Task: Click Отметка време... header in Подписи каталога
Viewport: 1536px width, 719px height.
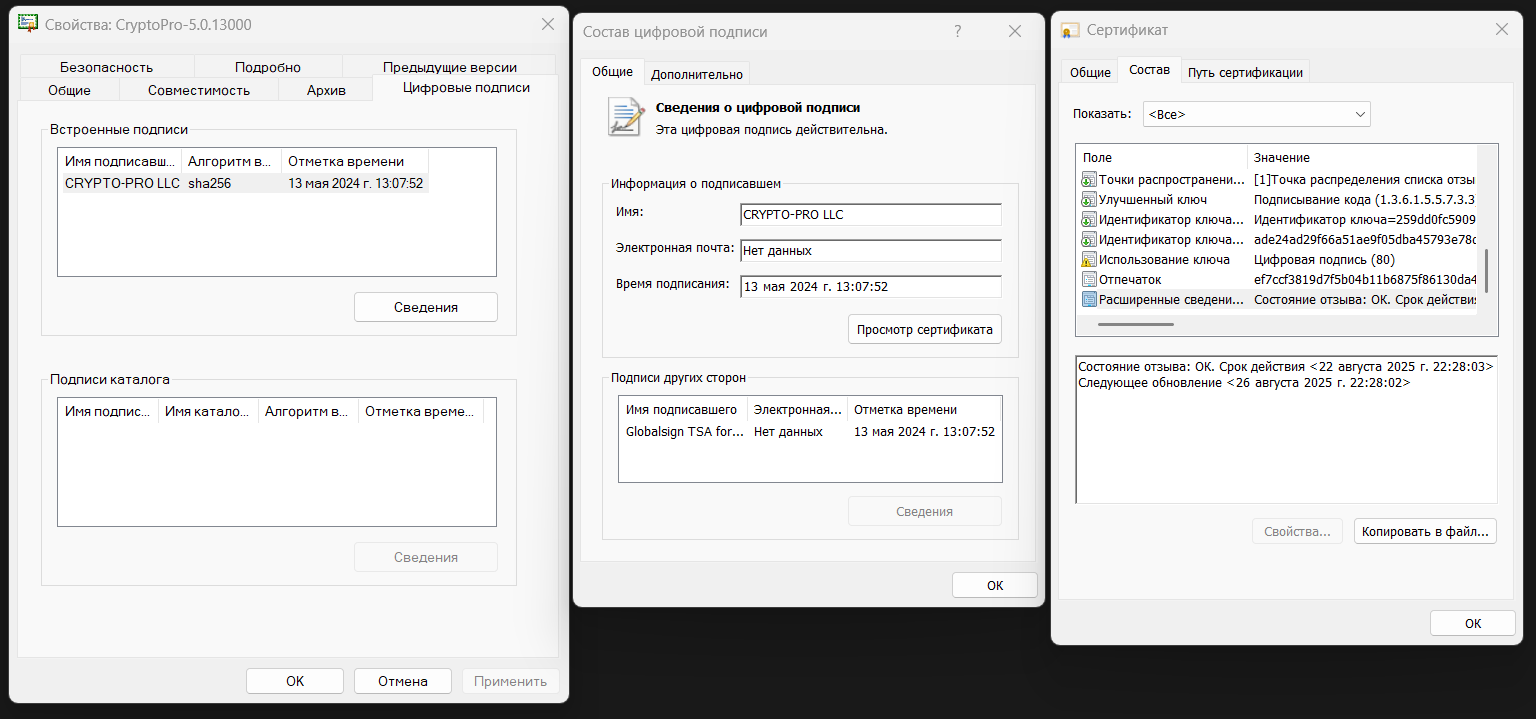Action: [x=421, y=411]
